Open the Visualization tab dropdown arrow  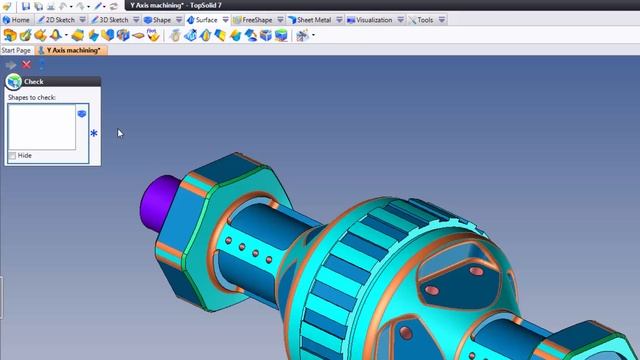[400, 20]
